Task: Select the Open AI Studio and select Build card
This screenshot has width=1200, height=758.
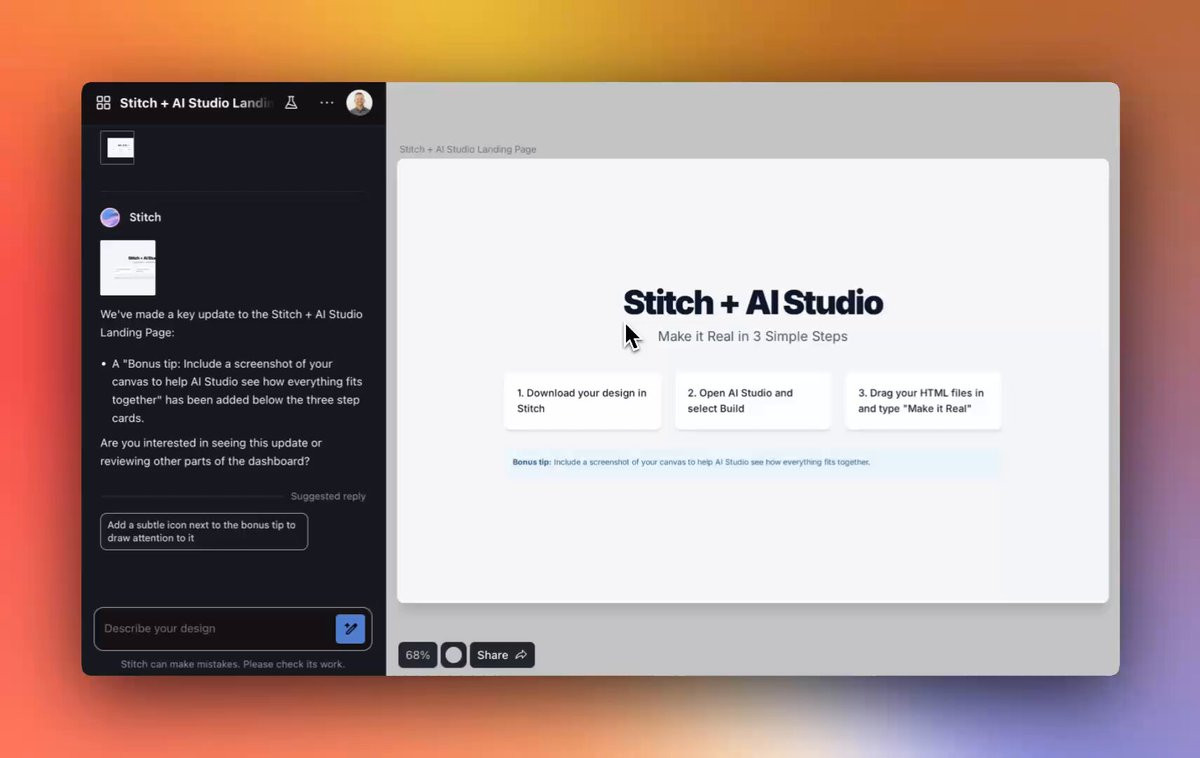Action: coord(753,401)
